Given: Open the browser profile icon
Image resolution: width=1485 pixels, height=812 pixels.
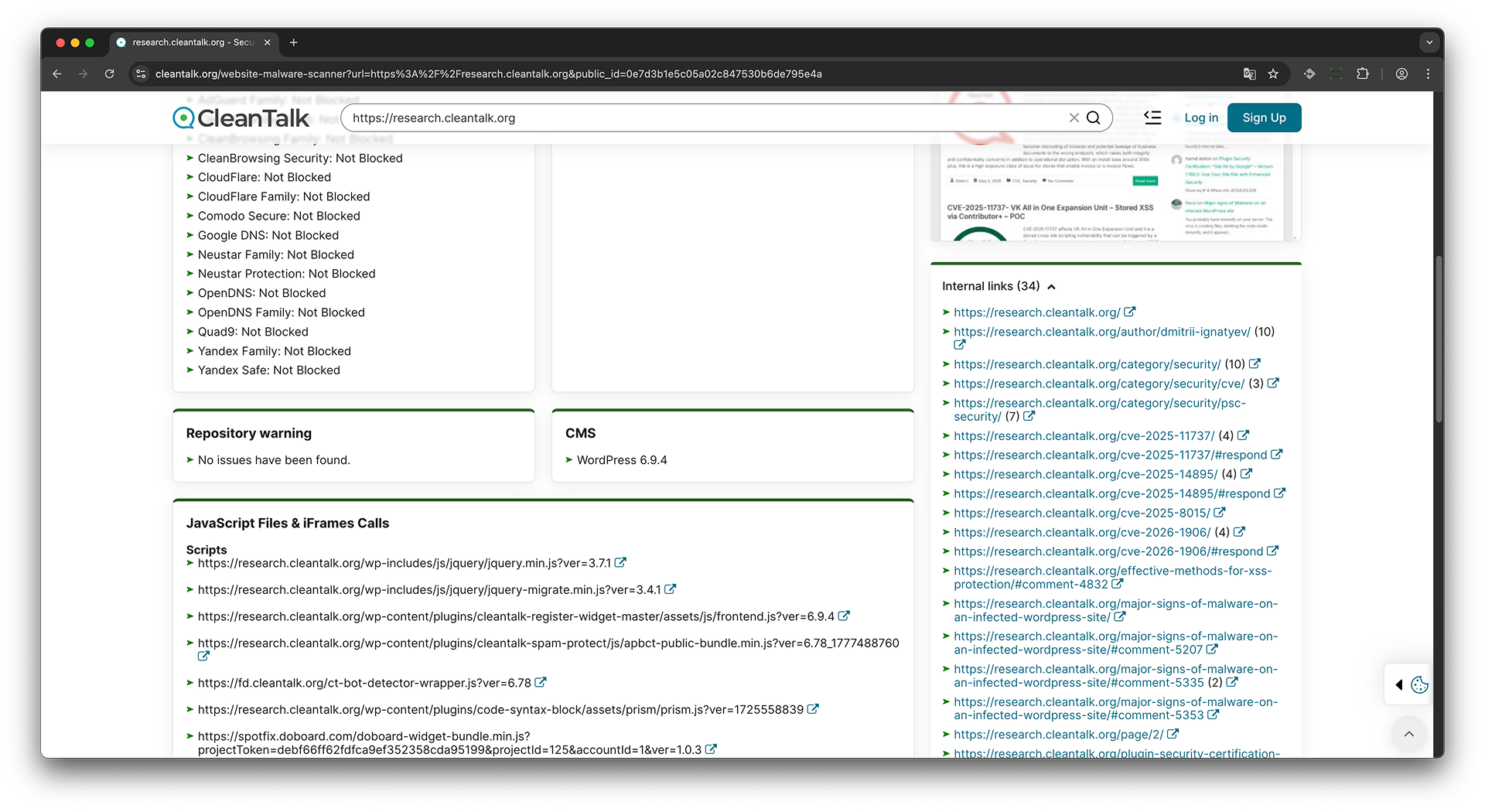Looking at the screenshot, I should pyautogui.click(x=1401, y=73).
